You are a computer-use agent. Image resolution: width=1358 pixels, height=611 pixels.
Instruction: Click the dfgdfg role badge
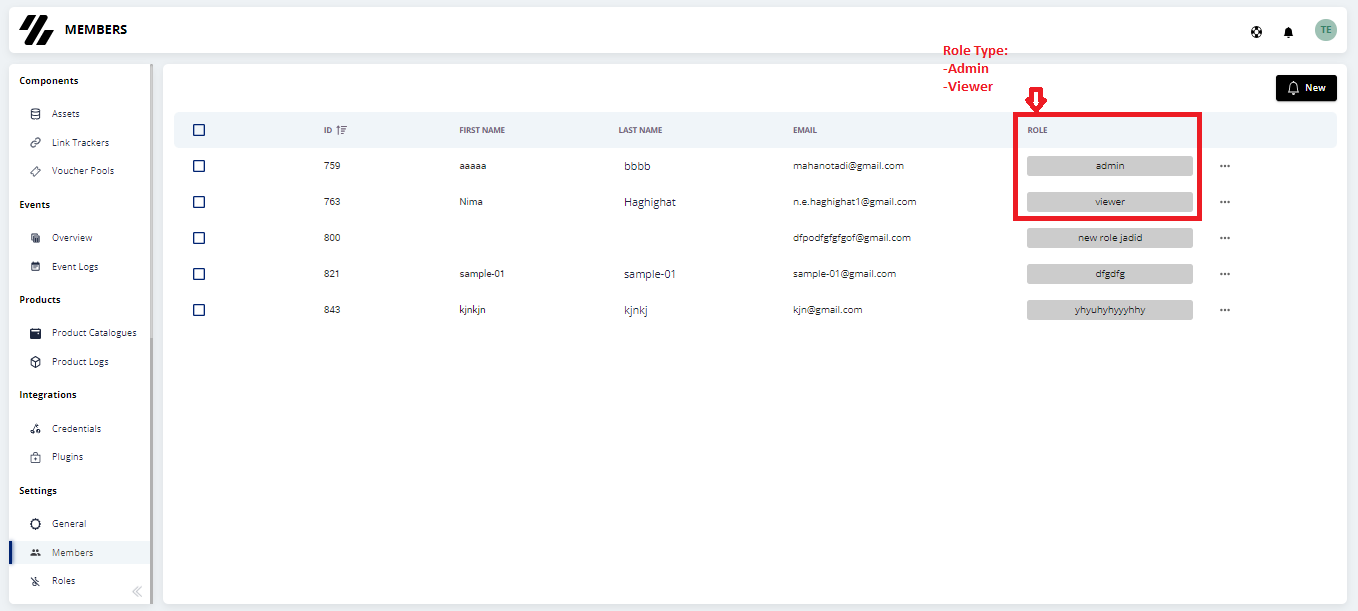click(1110, 274)
